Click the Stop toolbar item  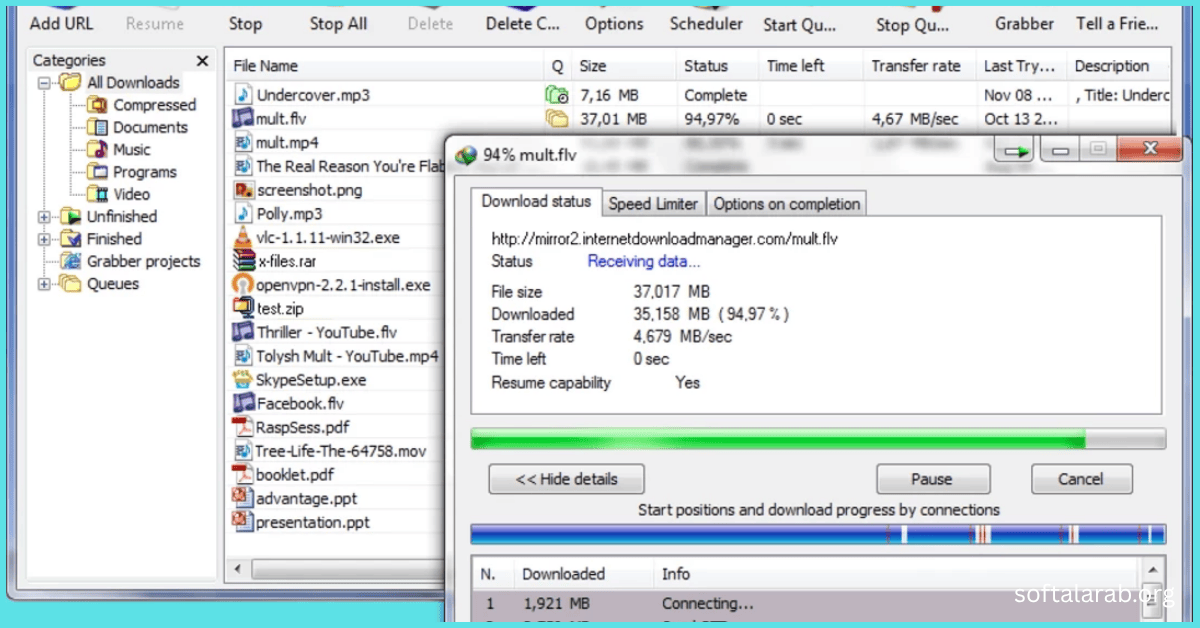tap(245, 23)
